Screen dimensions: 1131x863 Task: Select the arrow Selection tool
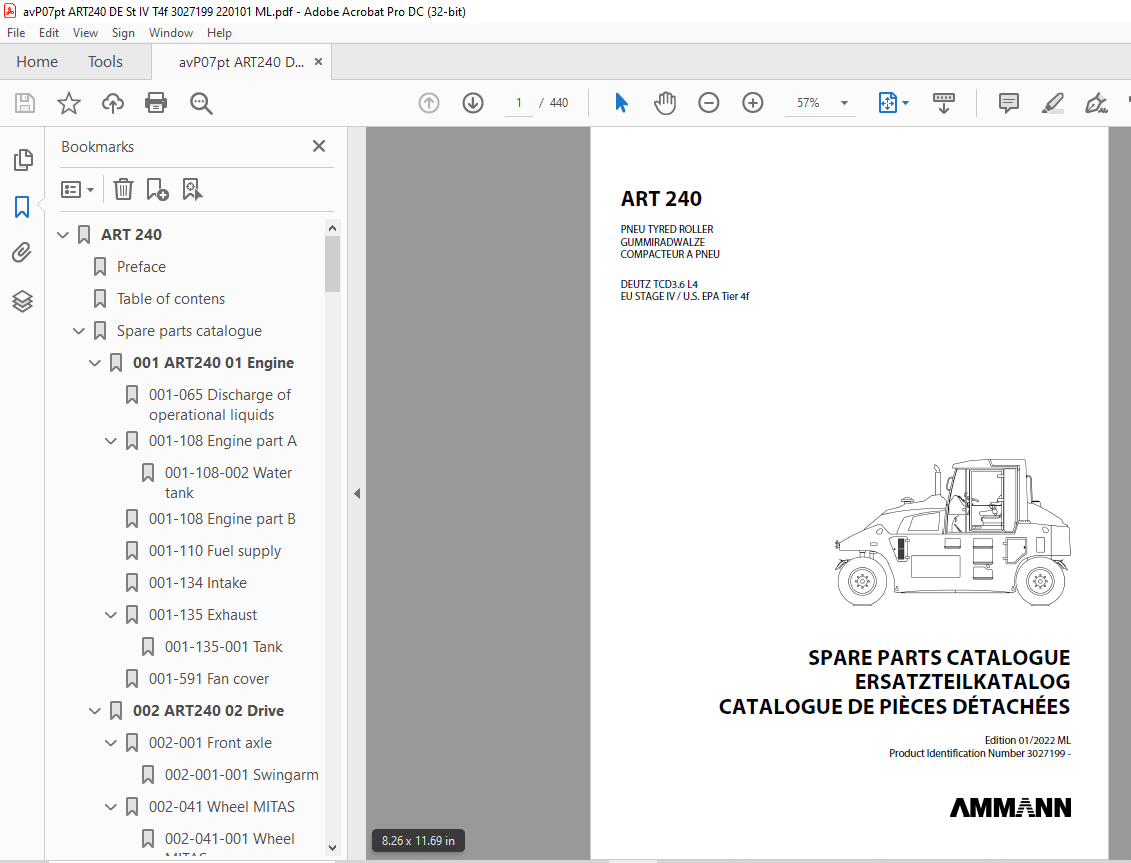pyautogui.click(x=621, y=103)
